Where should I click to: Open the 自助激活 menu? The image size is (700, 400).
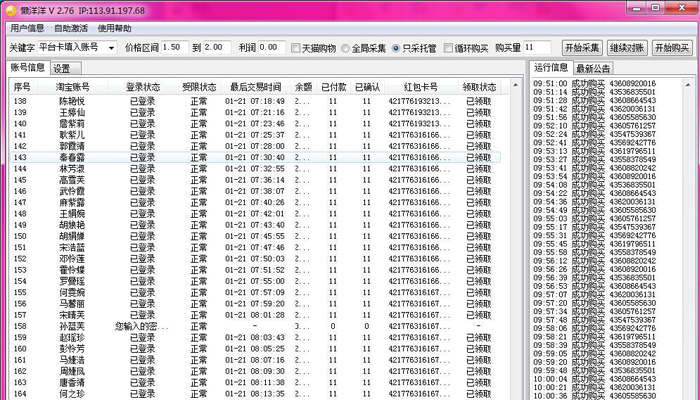tap(70, 28)
